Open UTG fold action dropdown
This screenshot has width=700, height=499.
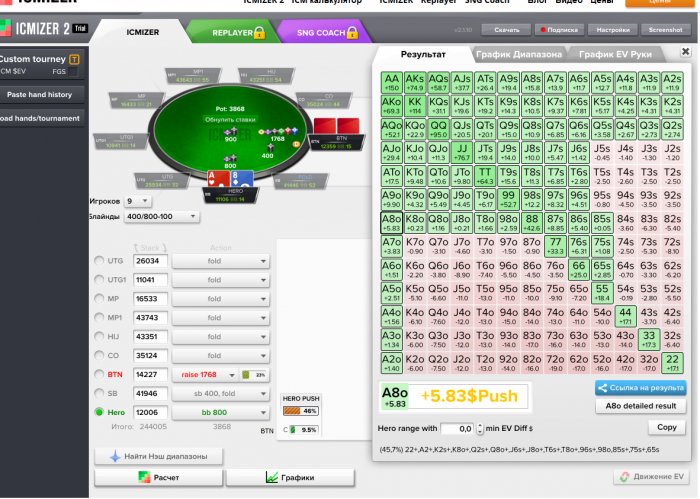coord(221,261)
